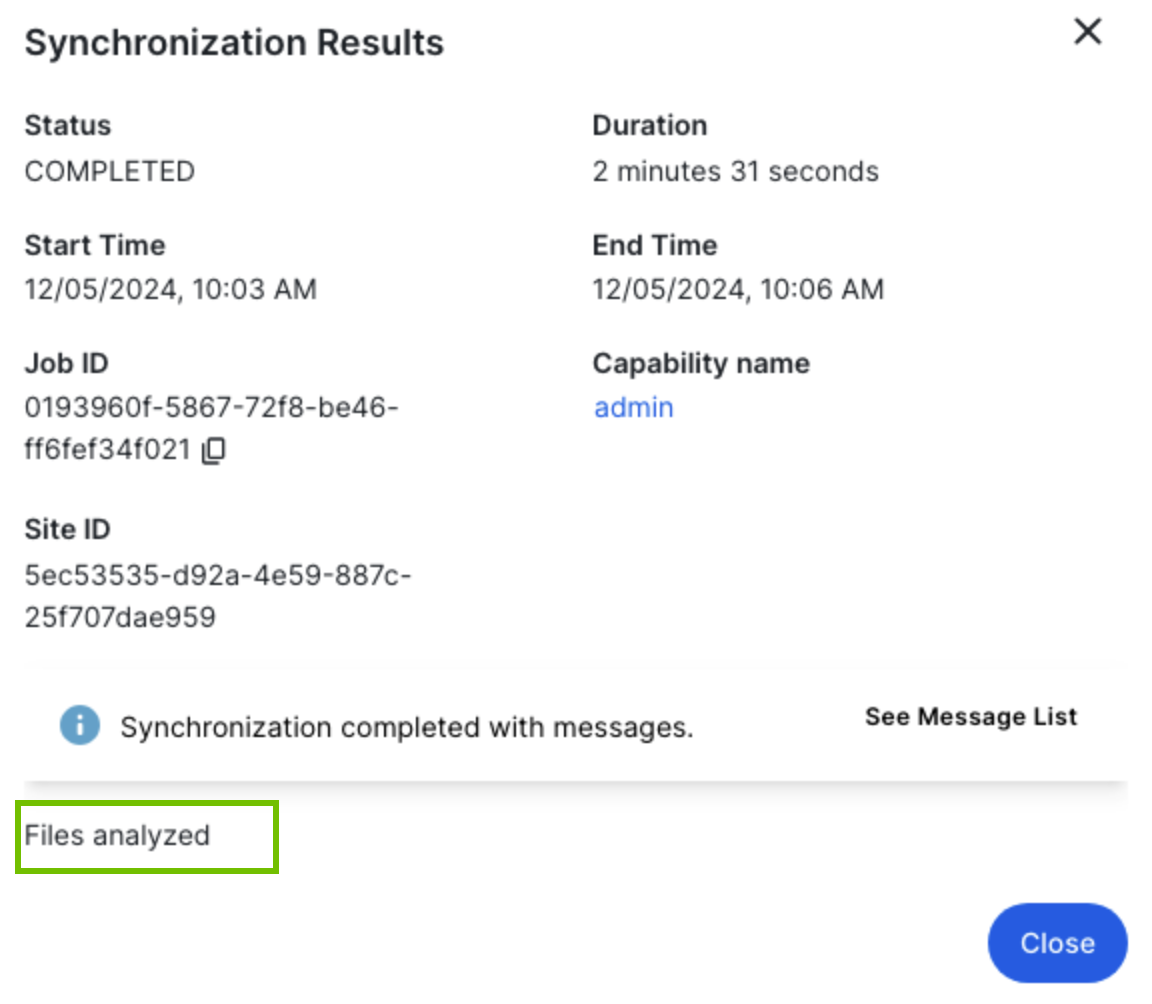Screen dimensions: 1152x1004
Task: Click the Job ID label
Action: [x=66, y=364]
